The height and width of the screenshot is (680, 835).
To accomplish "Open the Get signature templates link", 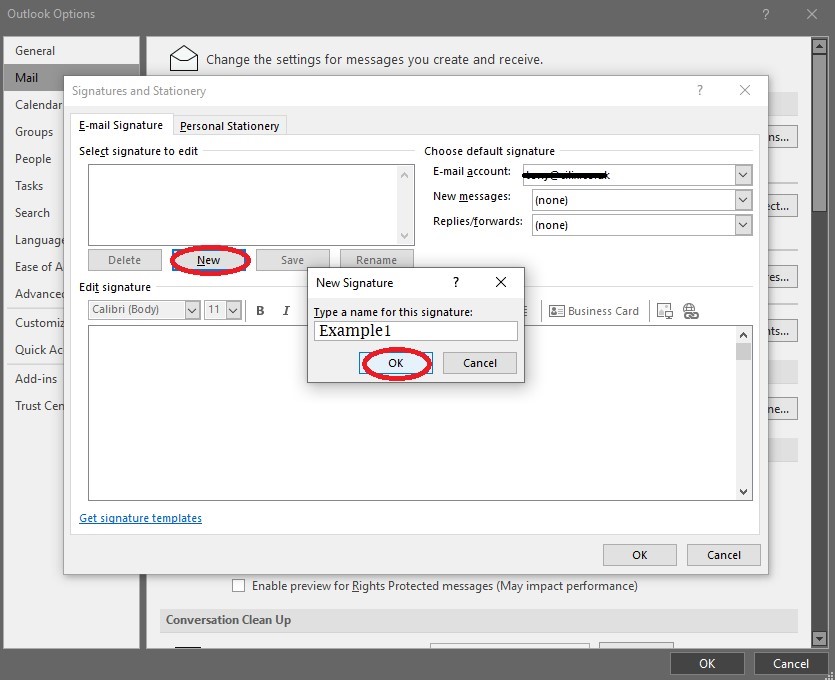I will (141, 518).
